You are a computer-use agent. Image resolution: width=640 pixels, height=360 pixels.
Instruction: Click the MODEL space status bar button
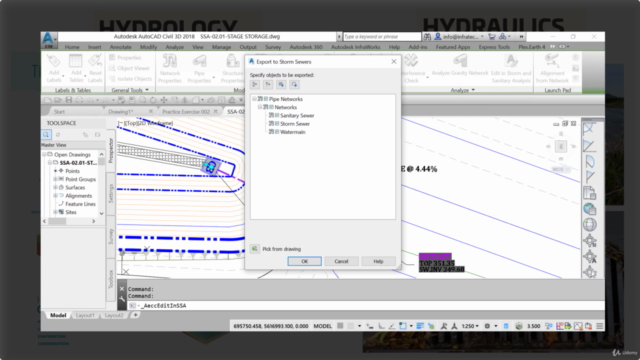tap(322, 326)
